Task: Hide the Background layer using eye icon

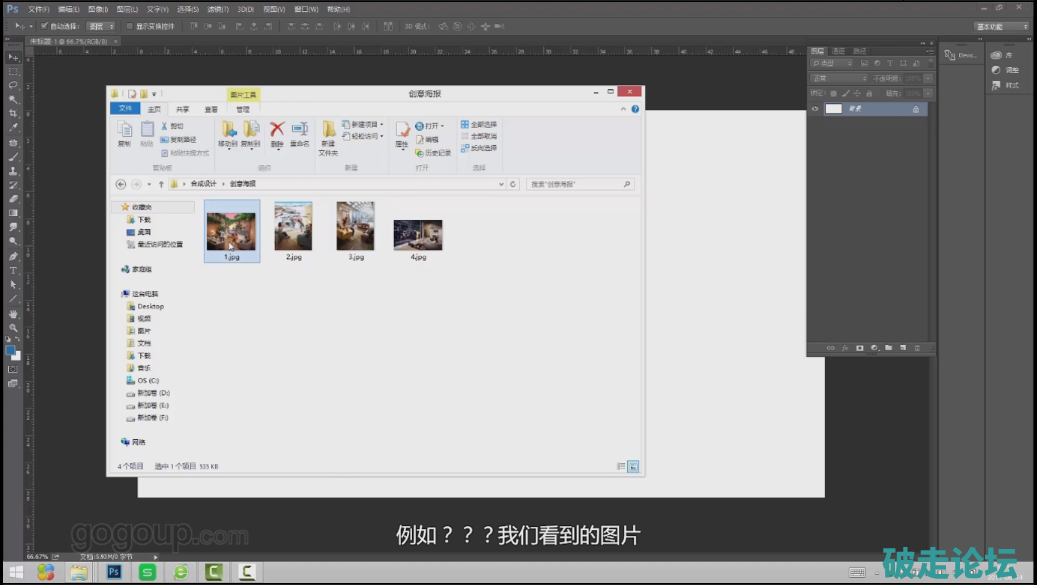Action: point(815,109)
